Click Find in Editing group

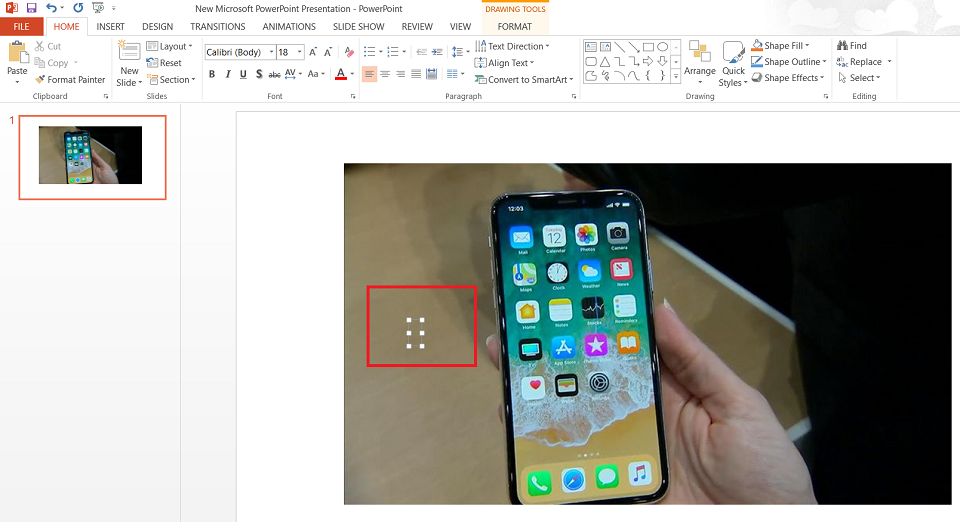point(852,46)
